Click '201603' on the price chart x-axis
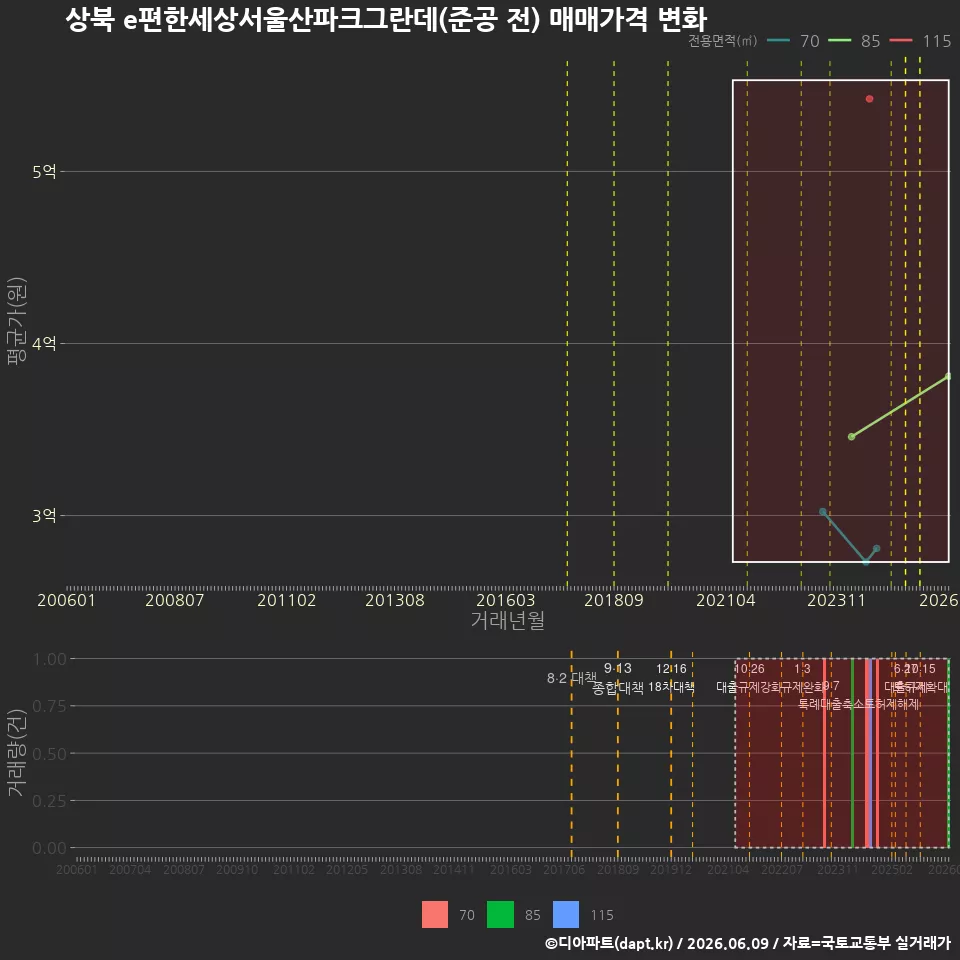960x960 pixels. [x=506, y=600]
